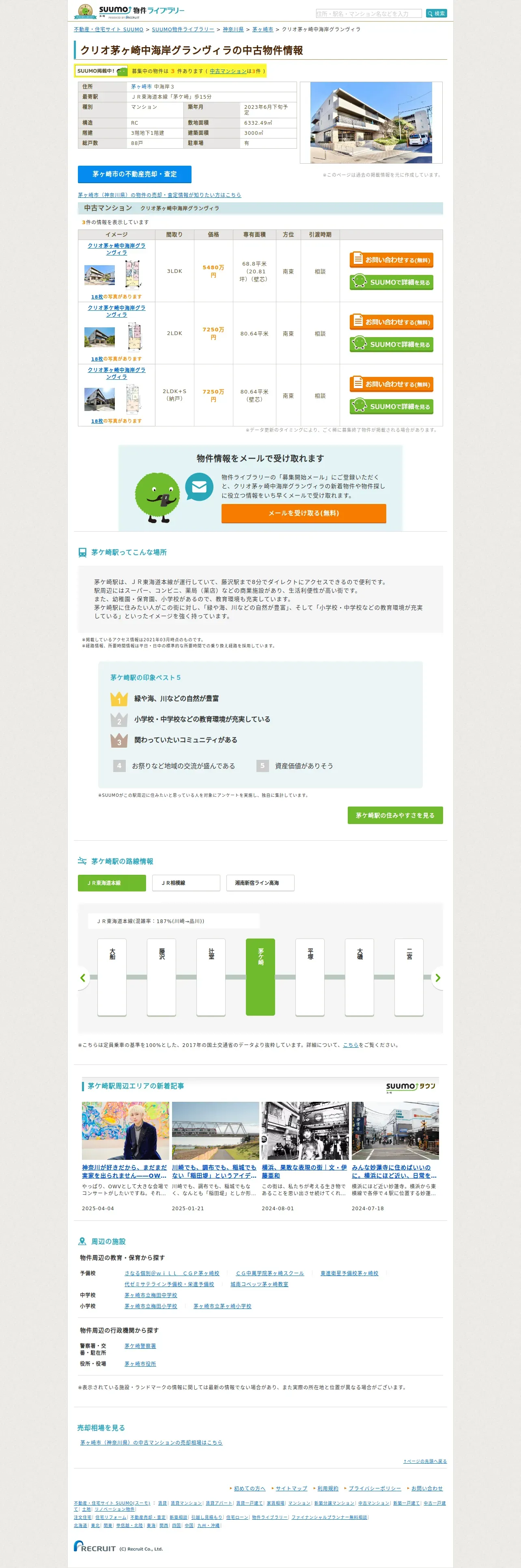Jump to top via ページの先頭へ戻る

(x=425, y=1461)
